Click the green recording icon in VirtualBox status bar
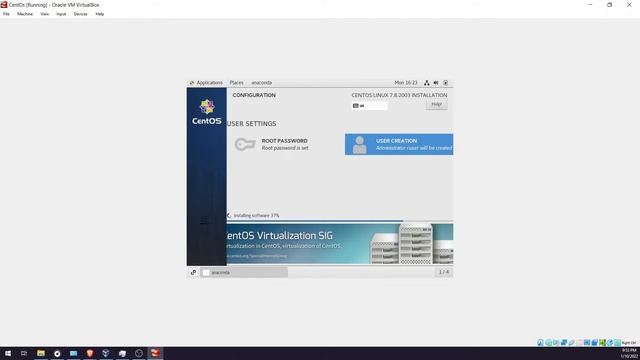 pyautogui.click(x=602, y=342)
